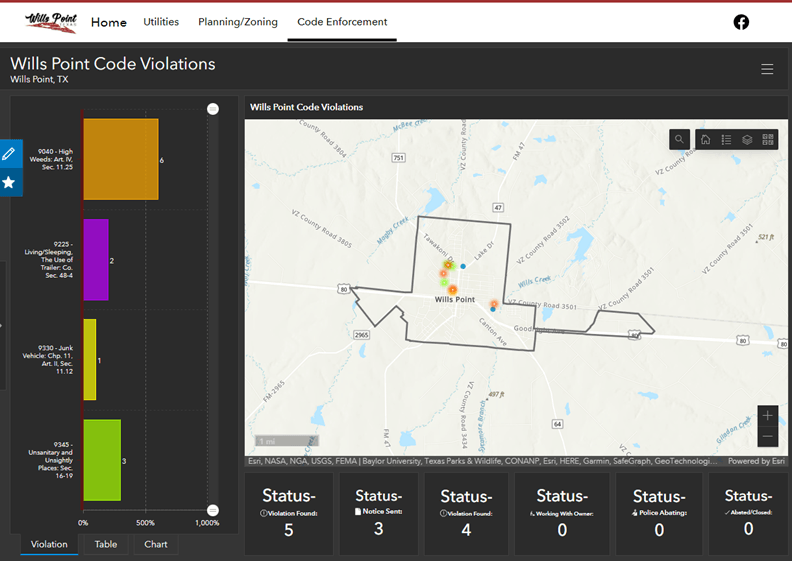This screenshot has height=561, width=792.
Task: Click the 9225 - Living/Sleeping label
Action: coord(49,260)
